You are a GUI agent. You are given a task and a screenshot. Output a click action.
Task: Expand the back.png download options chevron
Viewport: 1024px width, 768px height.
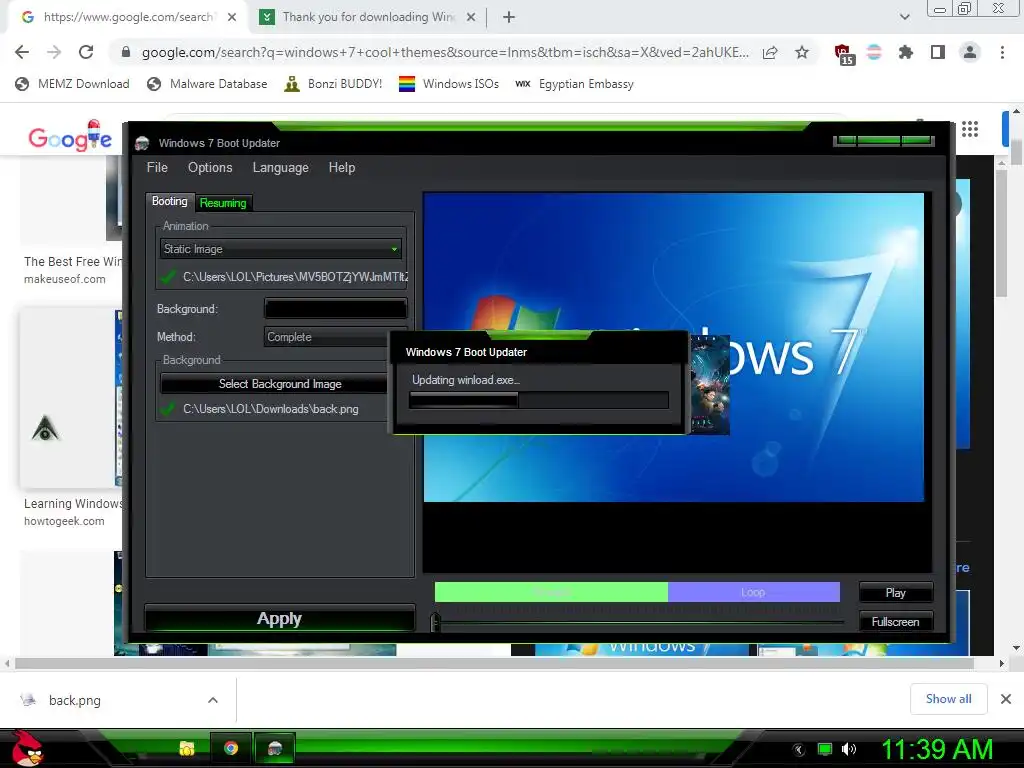point(213,700)
